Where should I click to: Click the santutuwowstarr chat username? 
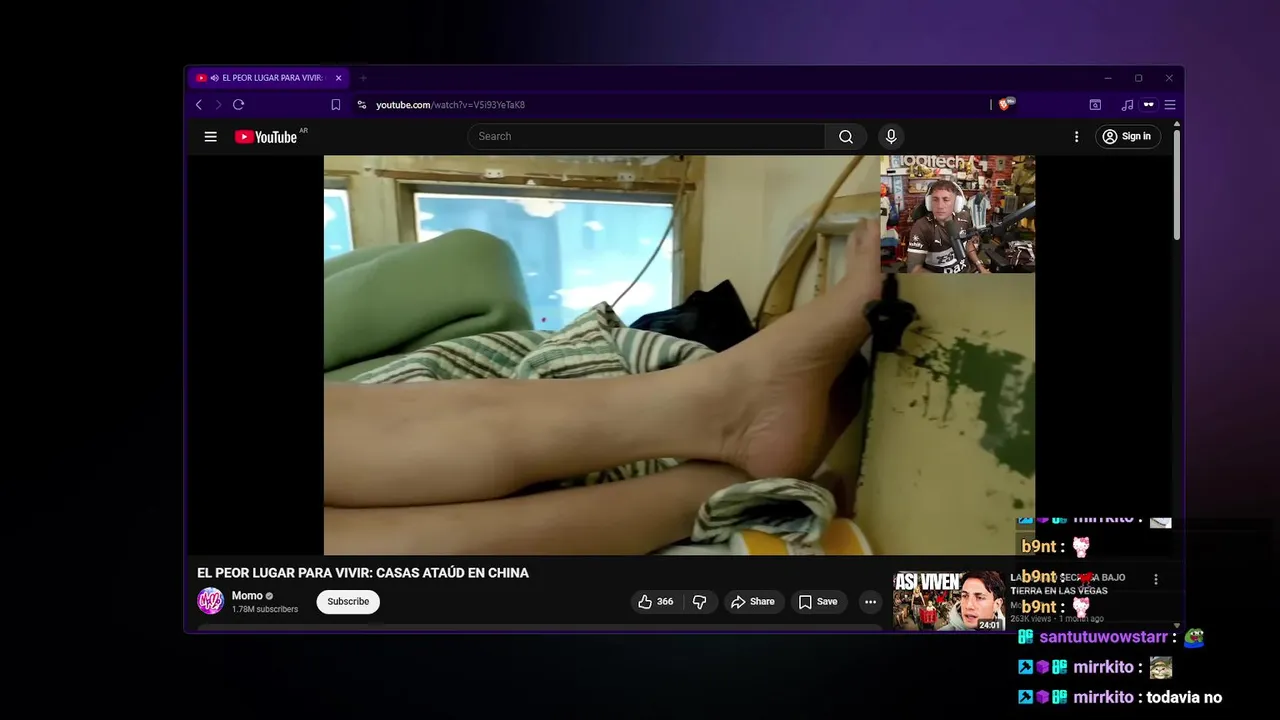click(1104, 637)
